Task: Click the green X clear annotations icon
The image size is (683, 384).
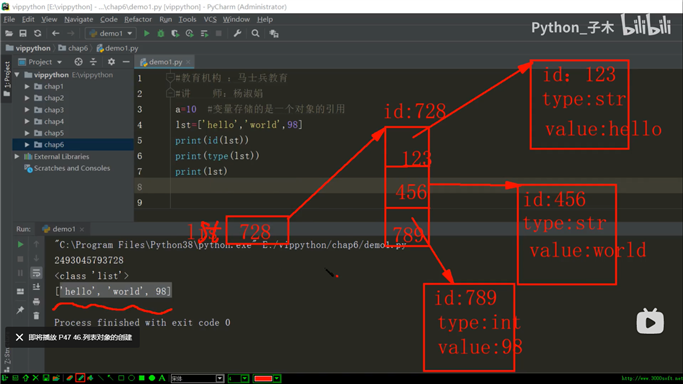Action: [x=35, y=378]
